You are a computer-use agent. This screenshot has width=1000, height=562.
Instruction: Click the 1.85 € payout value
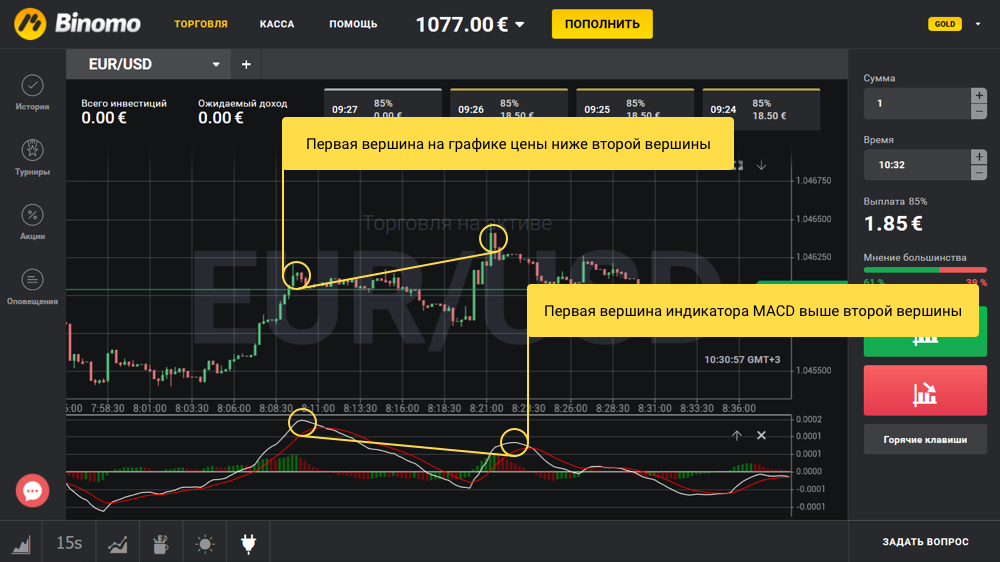[x=893, y=224]
